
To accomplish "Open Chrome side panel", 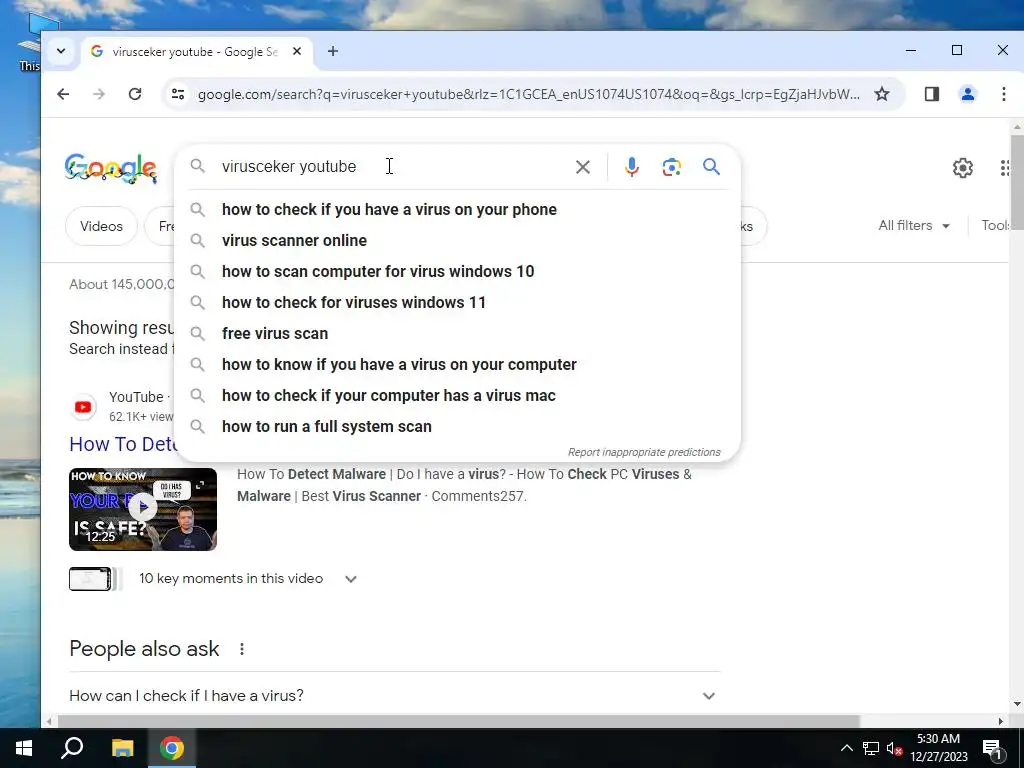I will tap(931, 94).
